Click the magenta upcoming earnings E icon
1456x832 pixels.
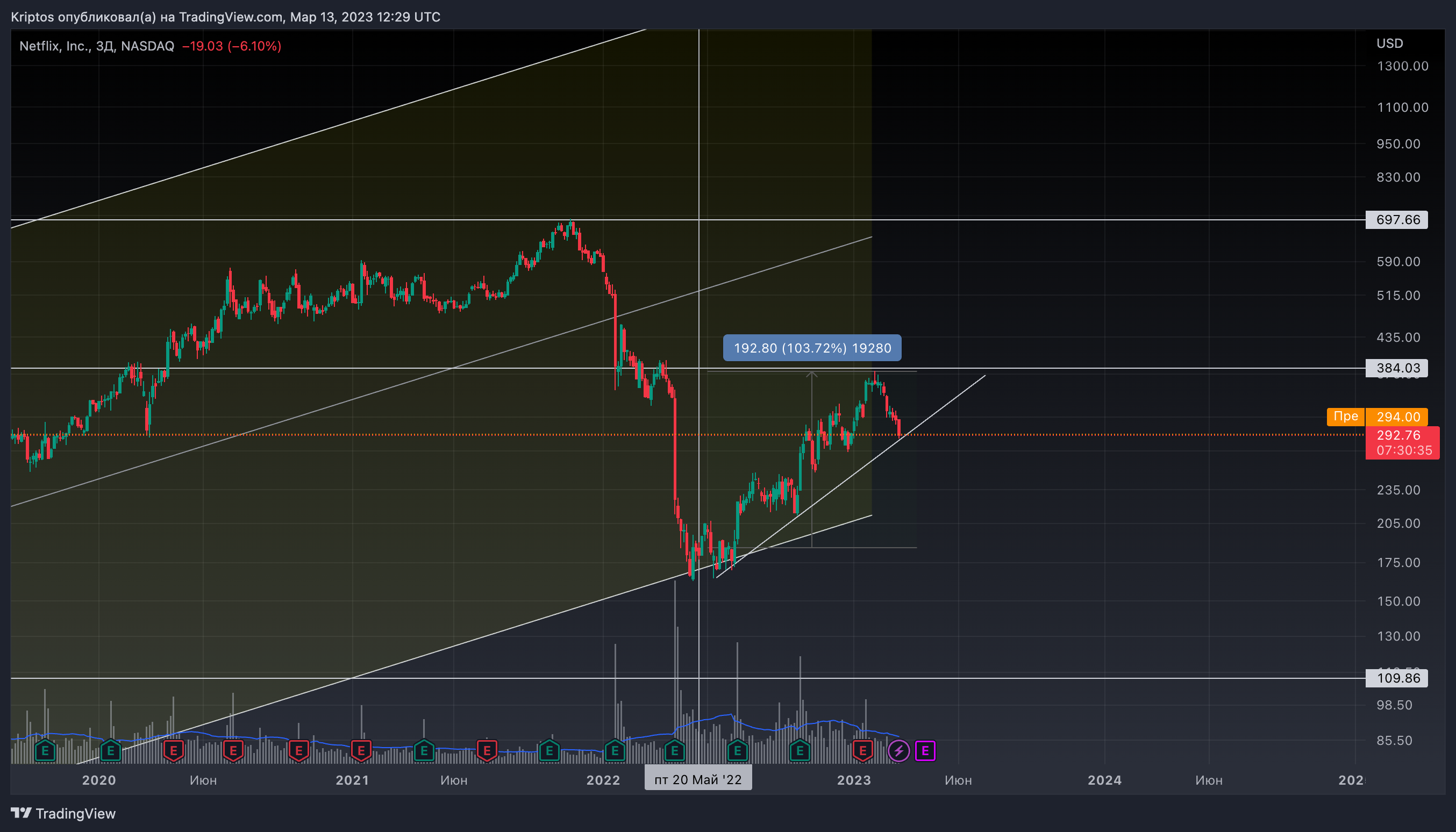pyautogui.click(x=925, y=751)
